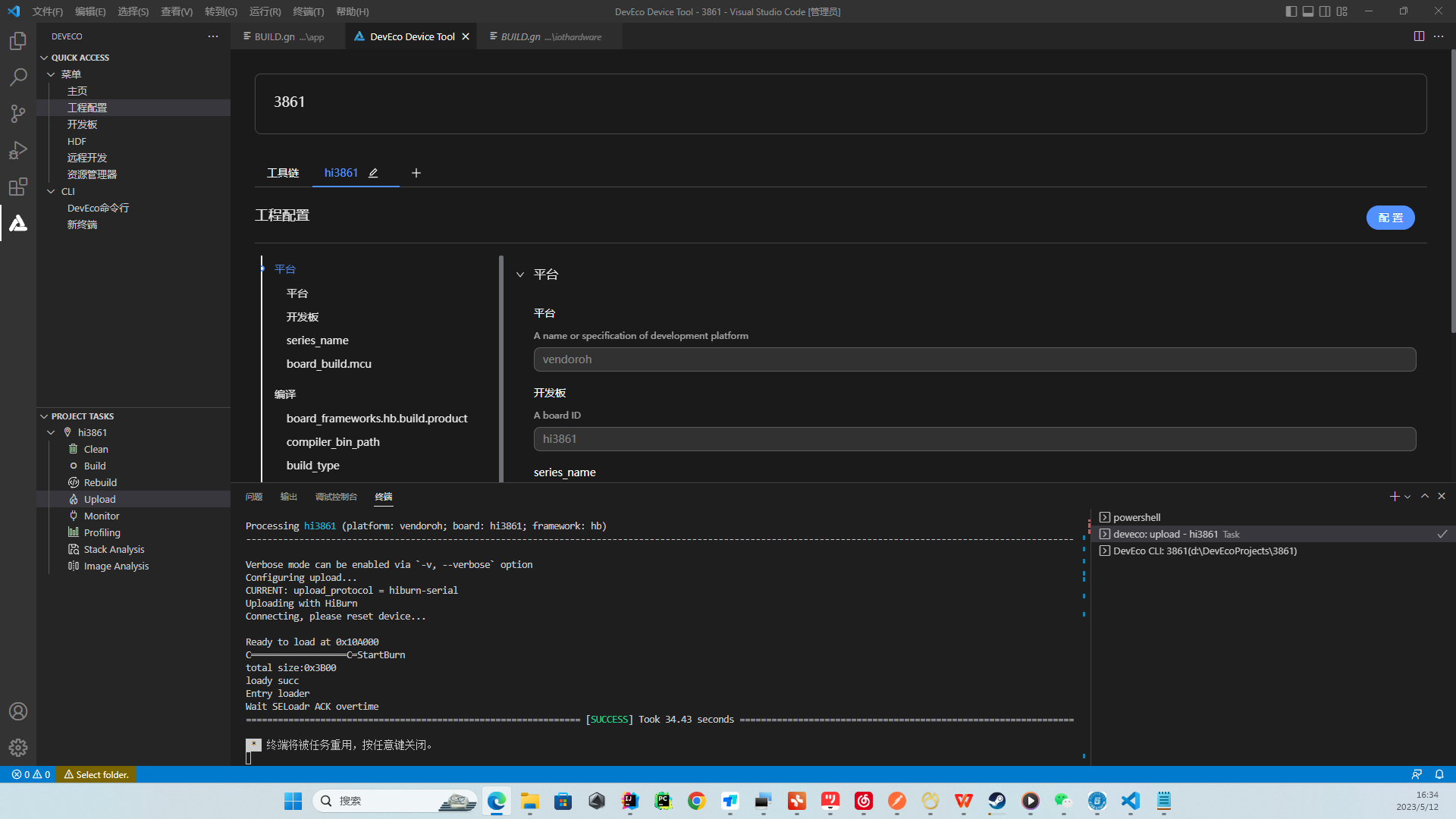This screenshot has height=819, width=1456.
Task: Select the Build task under hi3861
Action: (x=93, y=465)
